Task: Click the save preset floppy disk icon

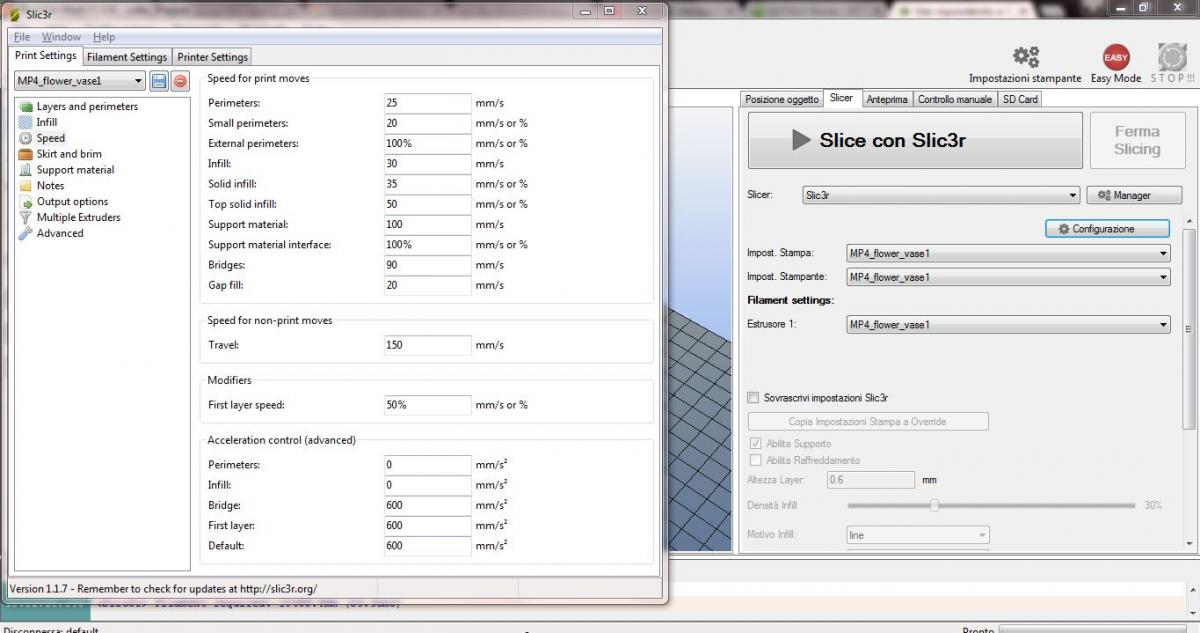Action: (159, 81)
